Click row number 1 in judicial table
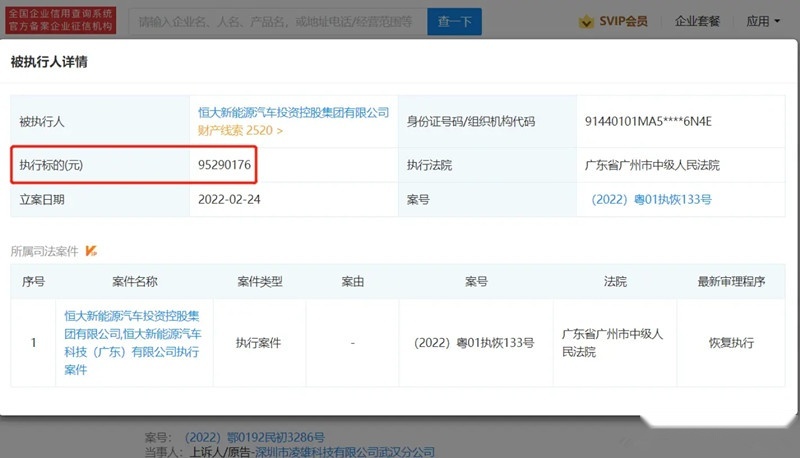The height and width of the screenshot is (458, 800). tap(33, 343)
